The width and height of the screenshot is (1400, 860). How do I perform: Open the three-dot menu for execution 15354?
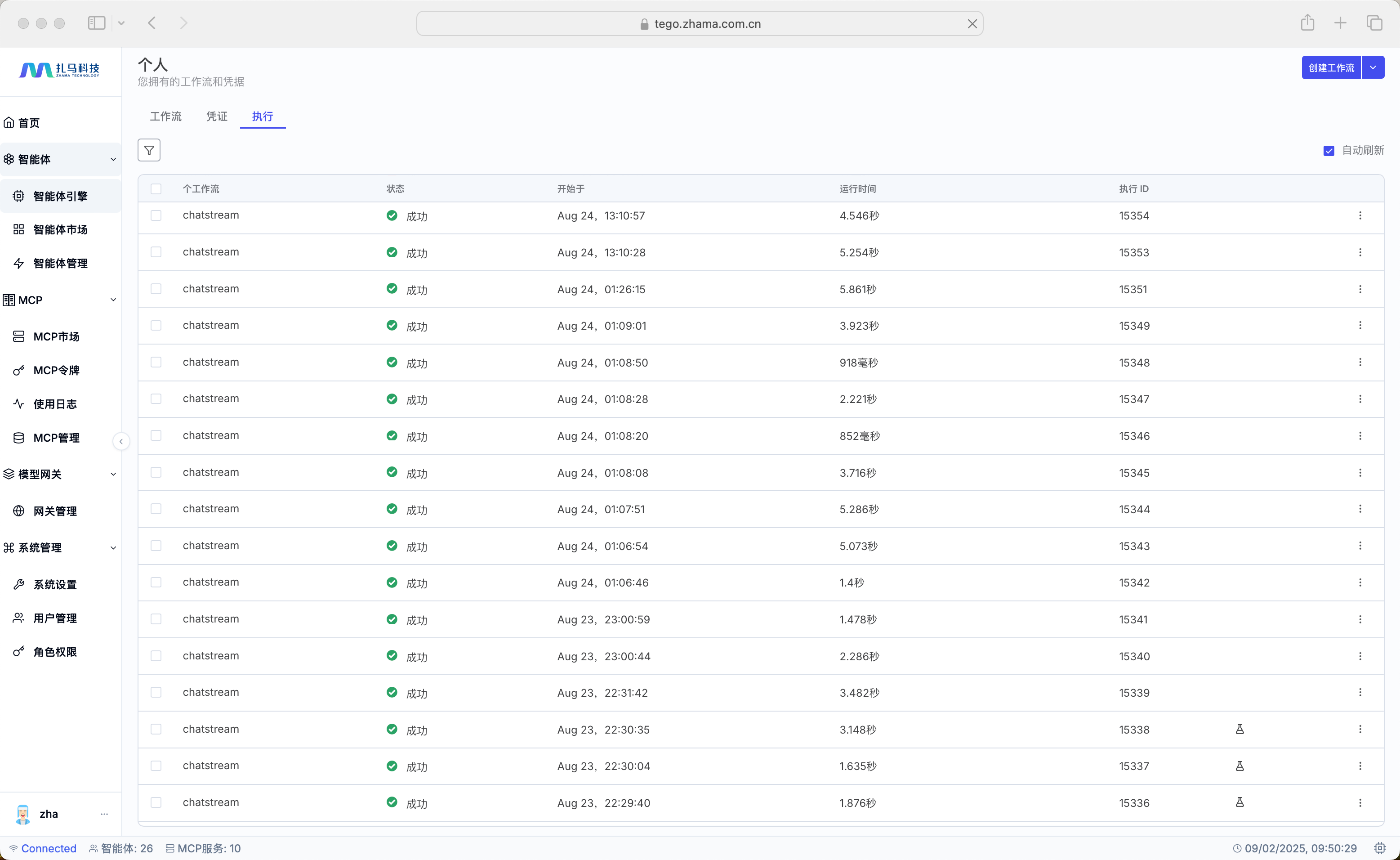coord(1360,215)
